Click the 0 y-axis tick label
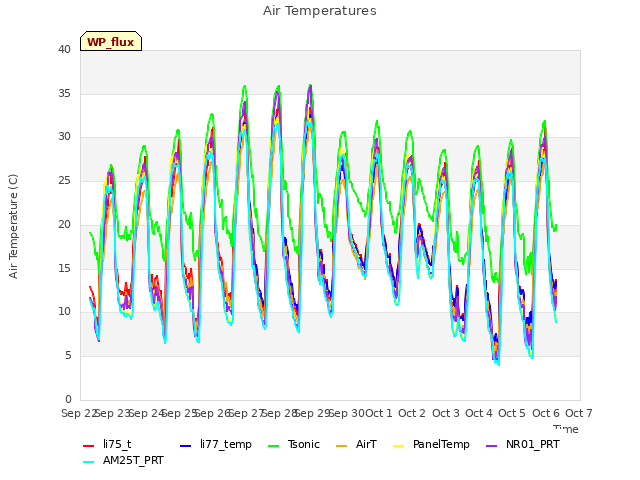The height and width of the screenshot is (480, 640). tap(68, 399)
